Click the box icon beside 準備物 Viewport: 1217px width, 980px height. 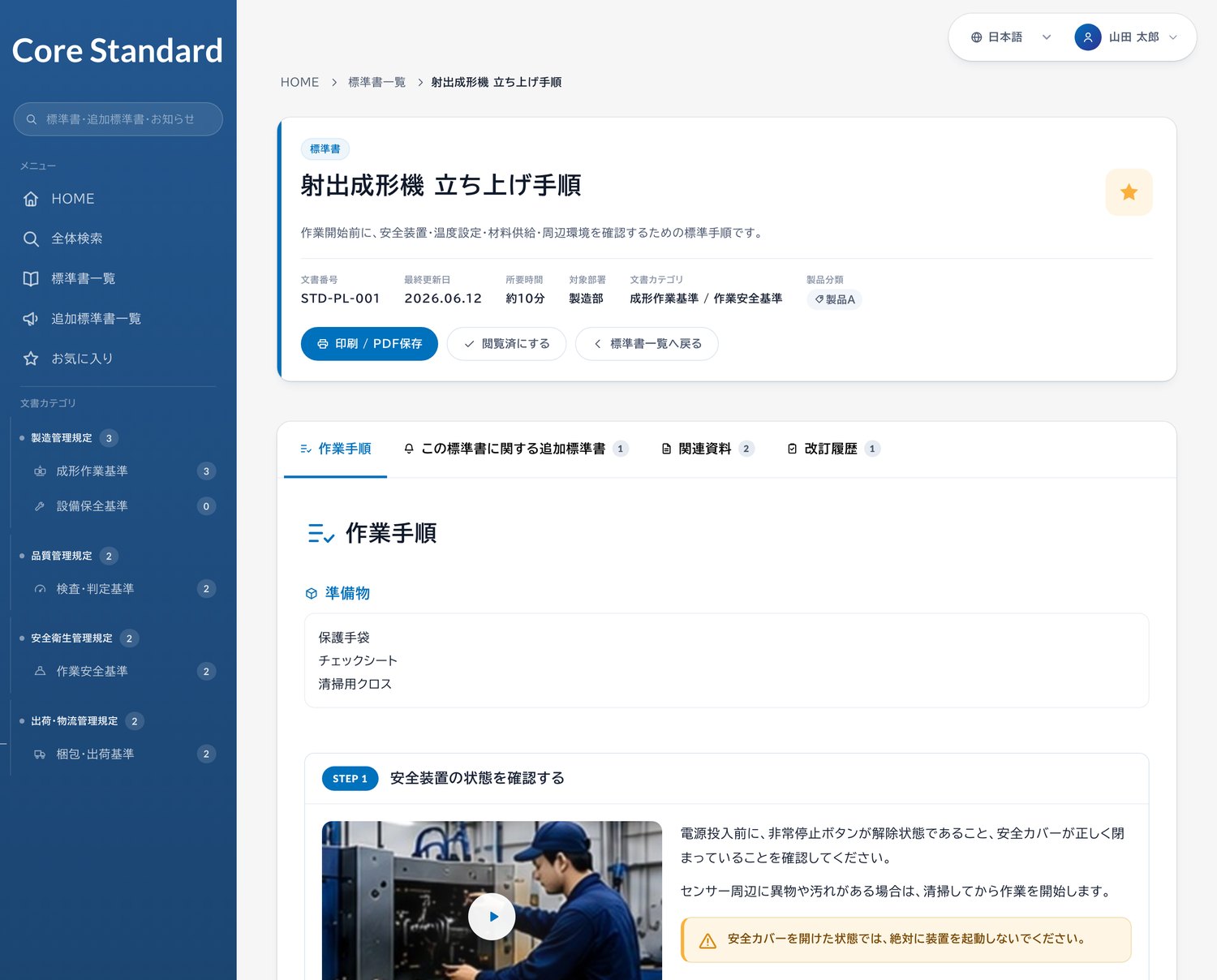[x=311, y=594]
